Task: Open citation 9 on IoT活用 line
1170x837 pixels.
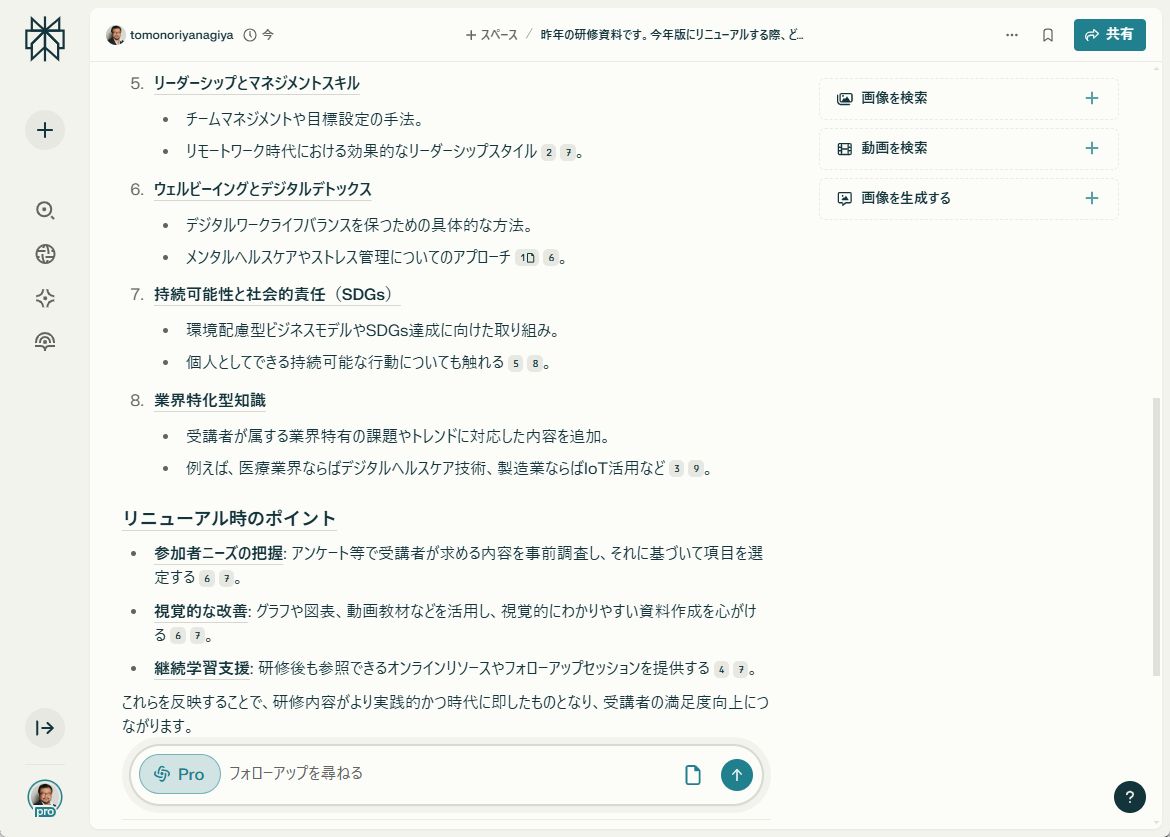Action: point(695,469)
